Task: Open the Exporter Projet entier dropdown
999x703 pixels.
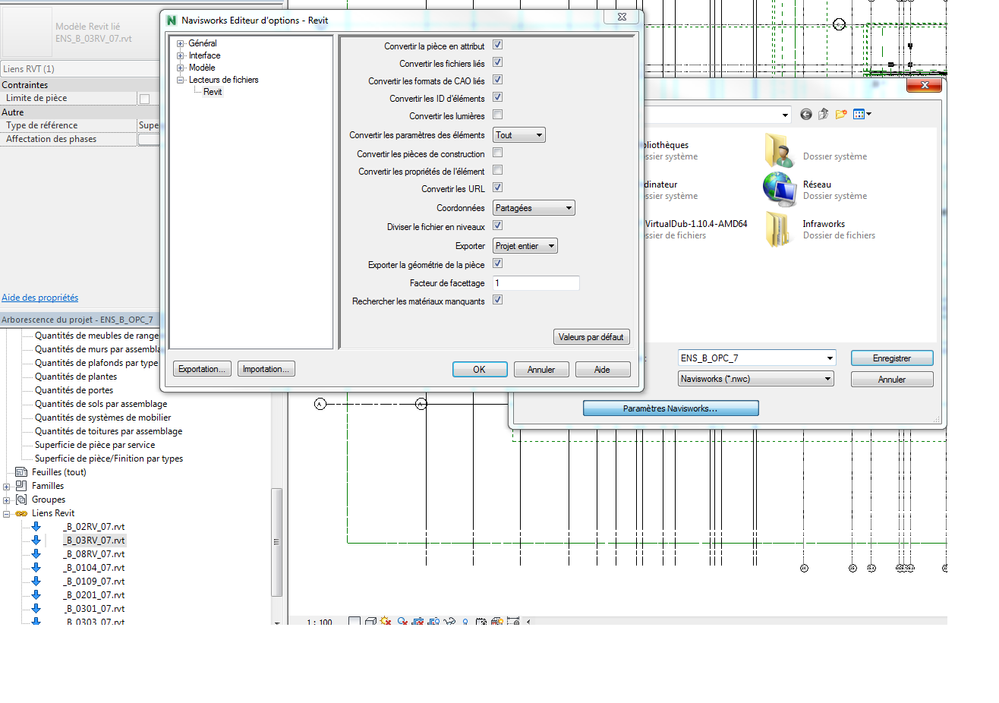Action: tap(525, 246)
